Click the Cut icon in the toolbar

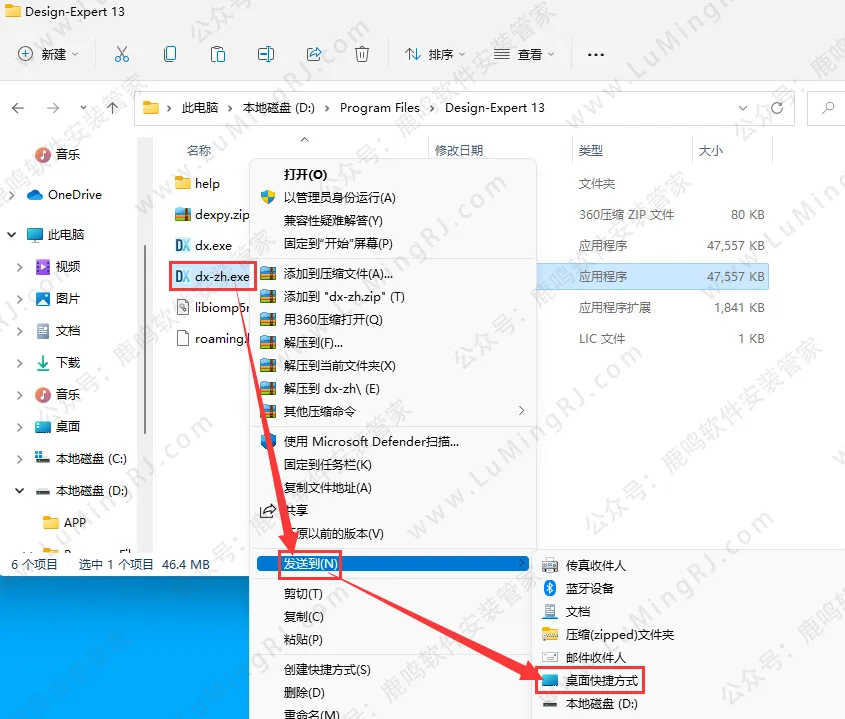[122, 56]
